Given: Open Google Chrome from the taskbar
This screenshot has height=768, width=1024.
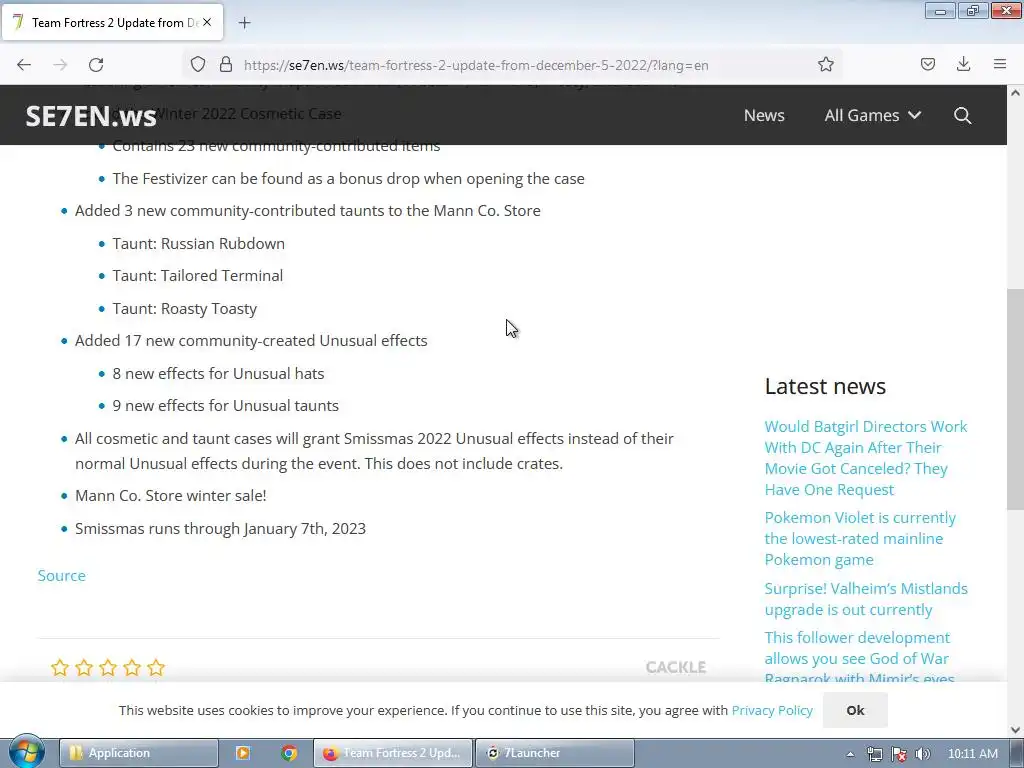Looking at the screenshot, I should (289, 753).
